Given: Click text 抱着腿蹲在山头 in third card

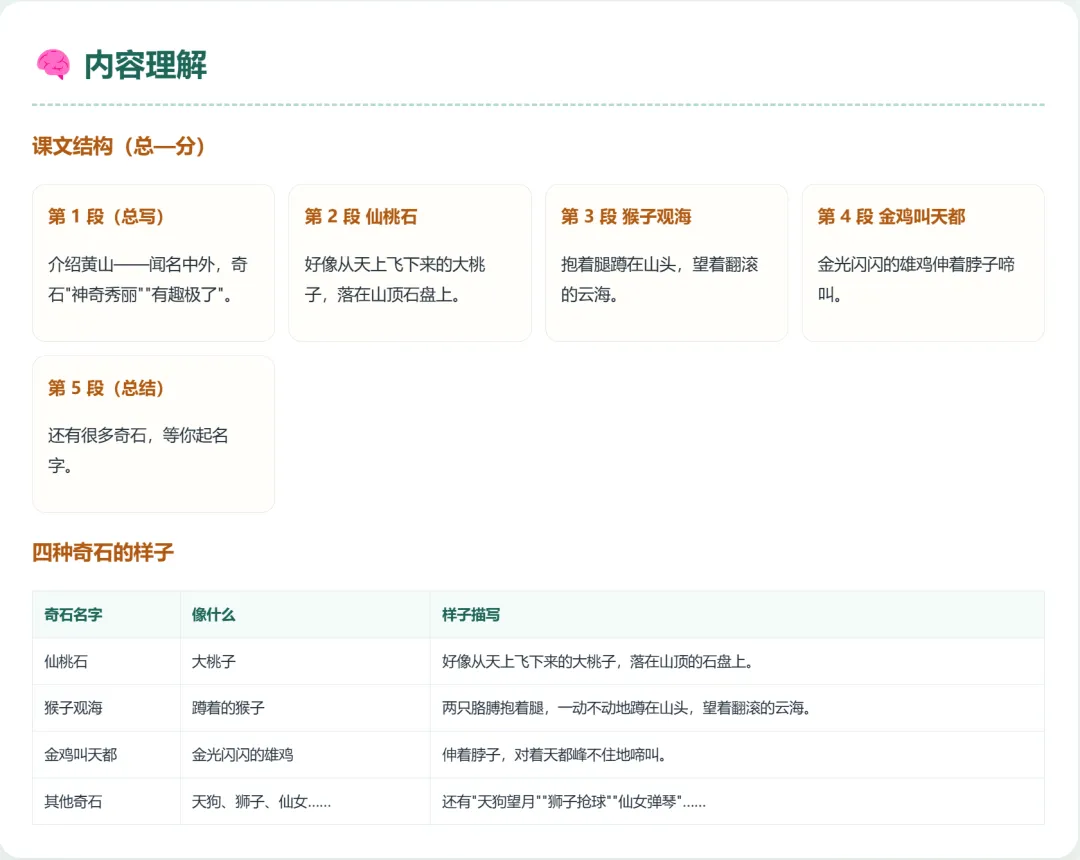Looking at the screenshot, I should (x=619, y=264).
